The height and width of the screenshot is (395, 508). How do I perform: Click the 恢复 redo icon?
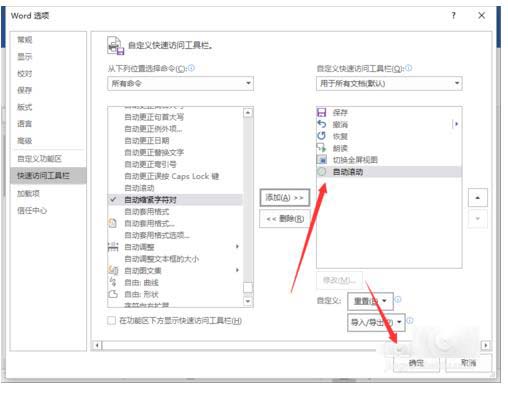(321, 136)
